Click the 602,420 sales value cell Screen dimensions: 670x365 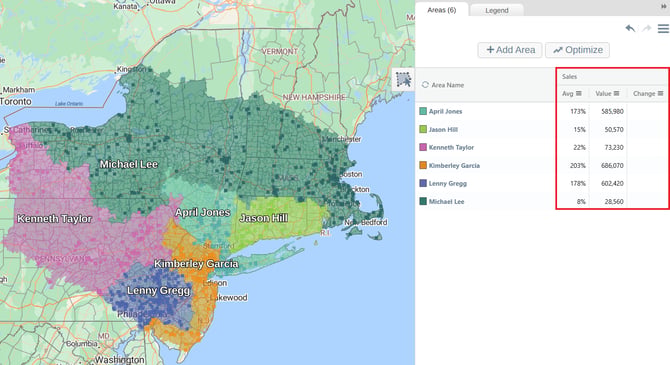[612, 183]
